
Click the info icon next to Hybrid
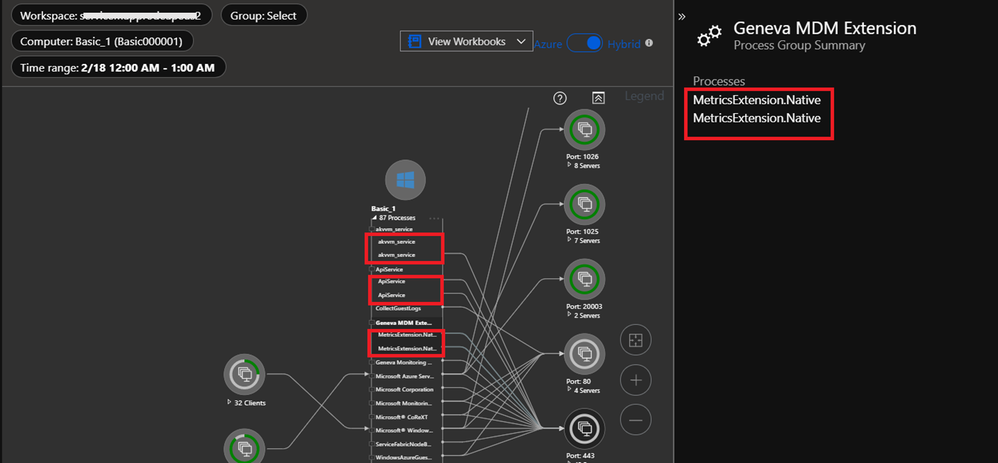[649, 43]
